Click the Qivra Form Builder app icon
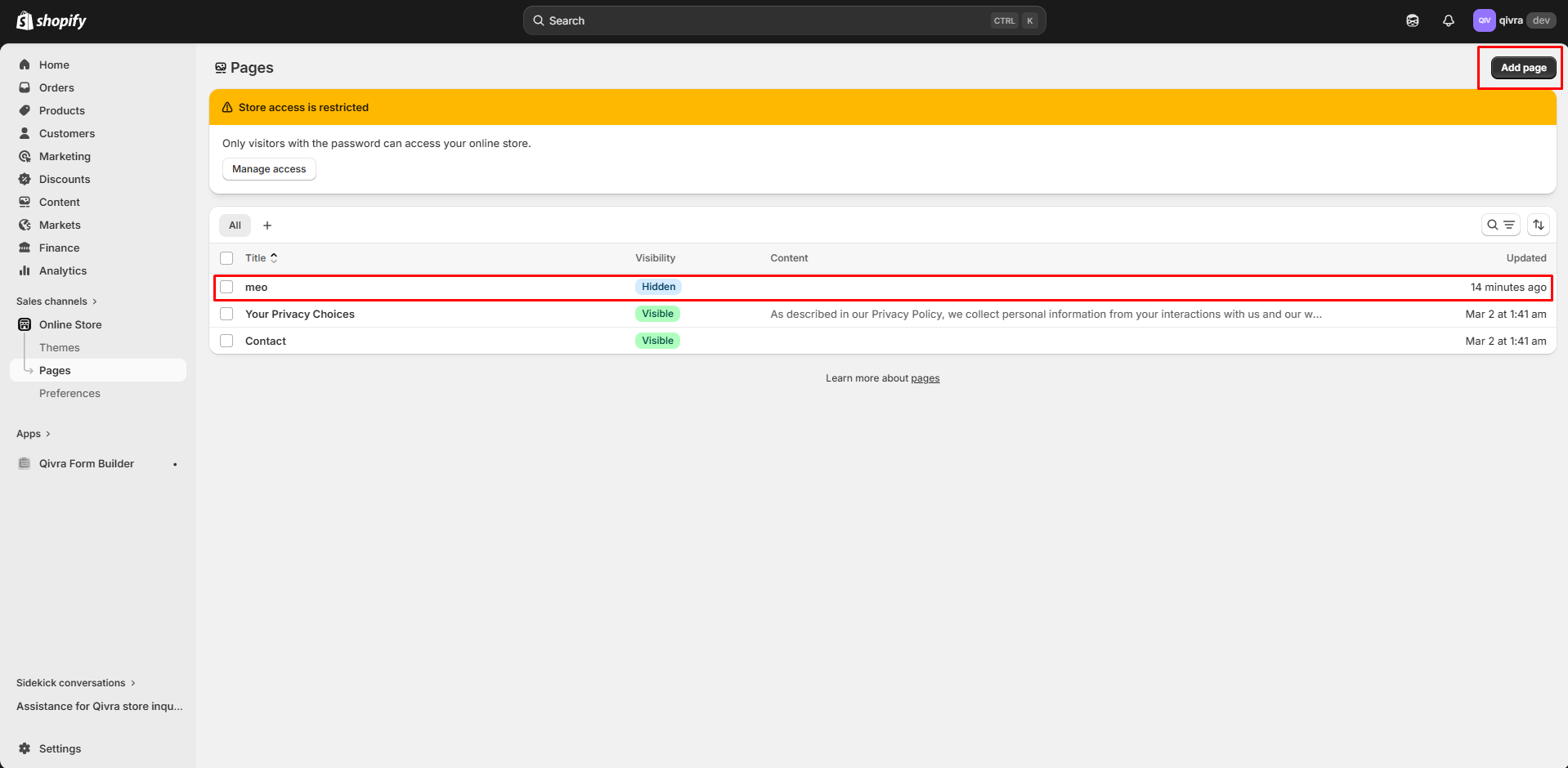Viewport: 1568px width, 768px height. click(x=25, y=463)
